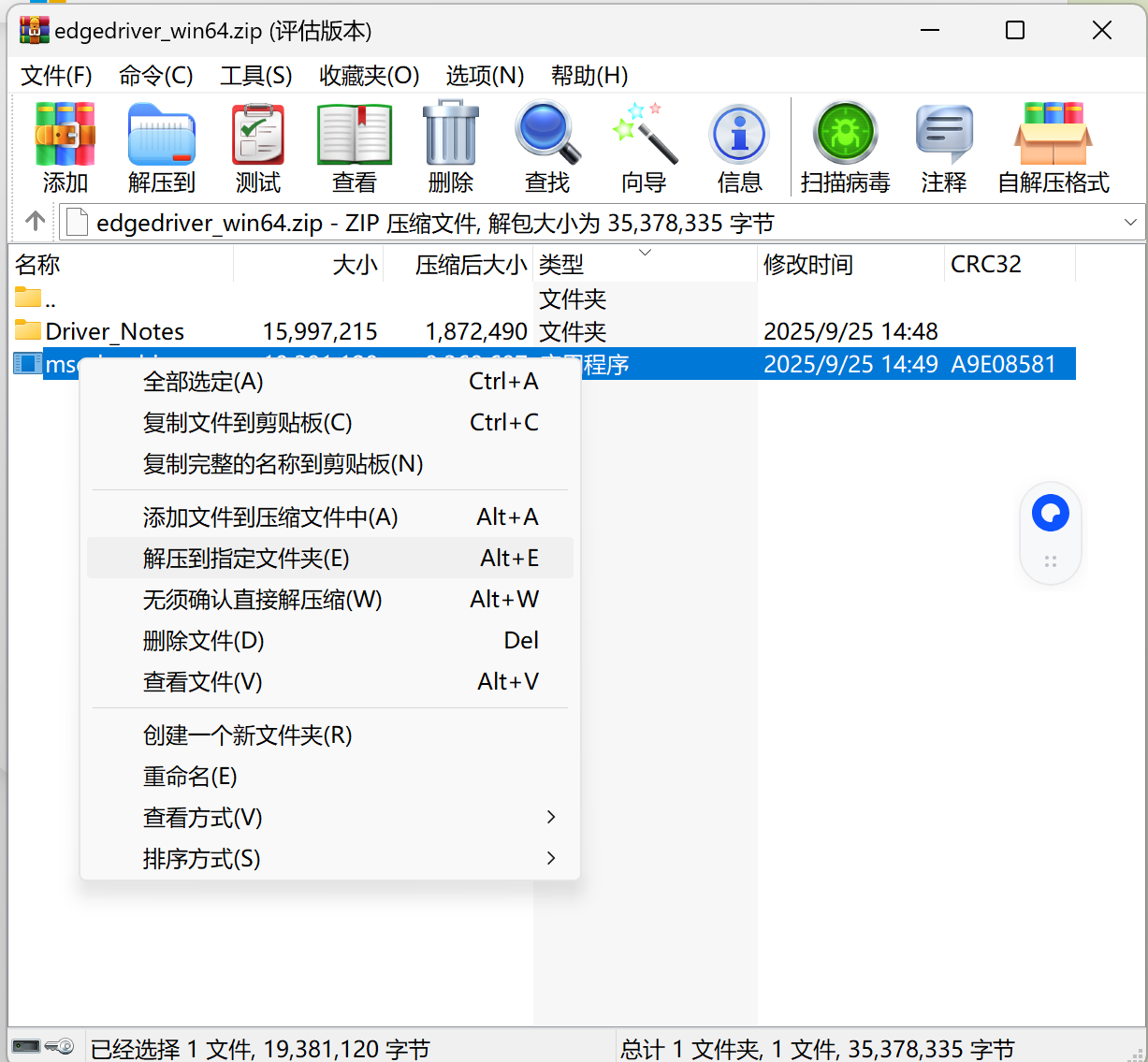This screenshot has height=1062, width=1148.
Task: Click the msedgedriver executable file icon
Action: coord(28,363)
